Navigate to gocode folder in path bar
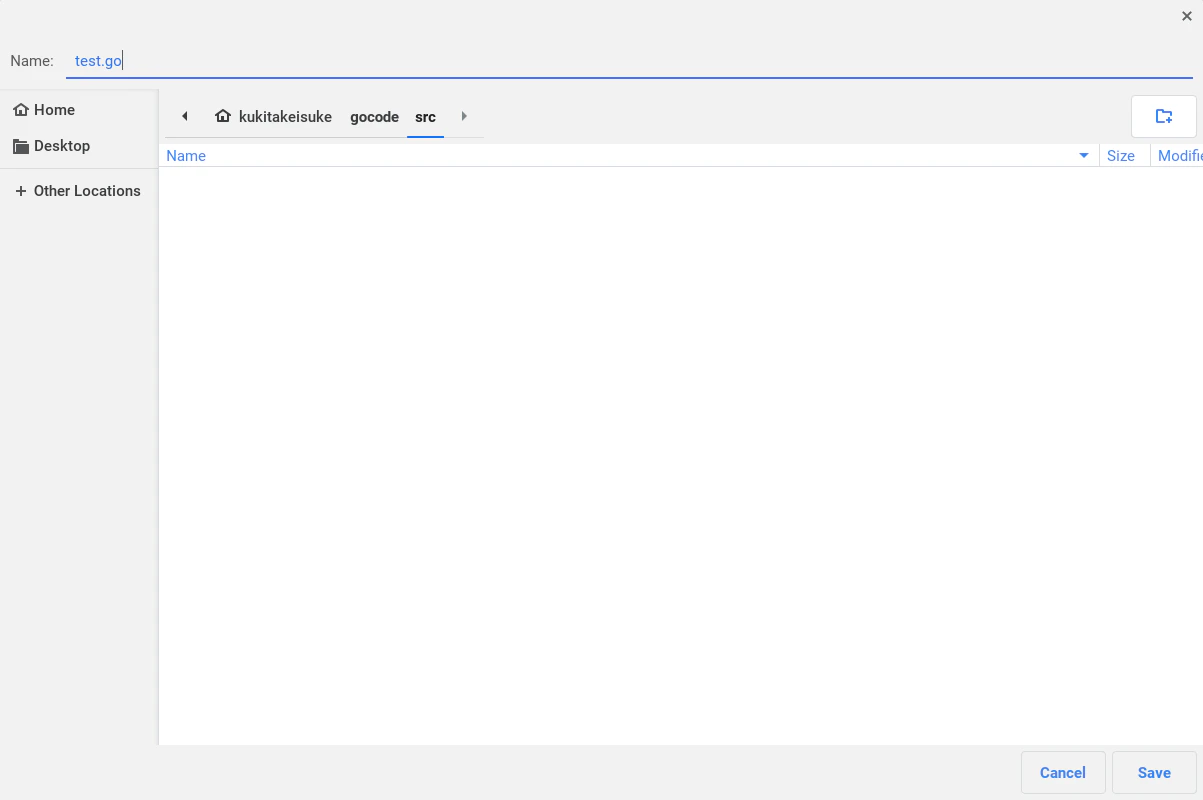Screen dimensions: 1203x800 374,117
